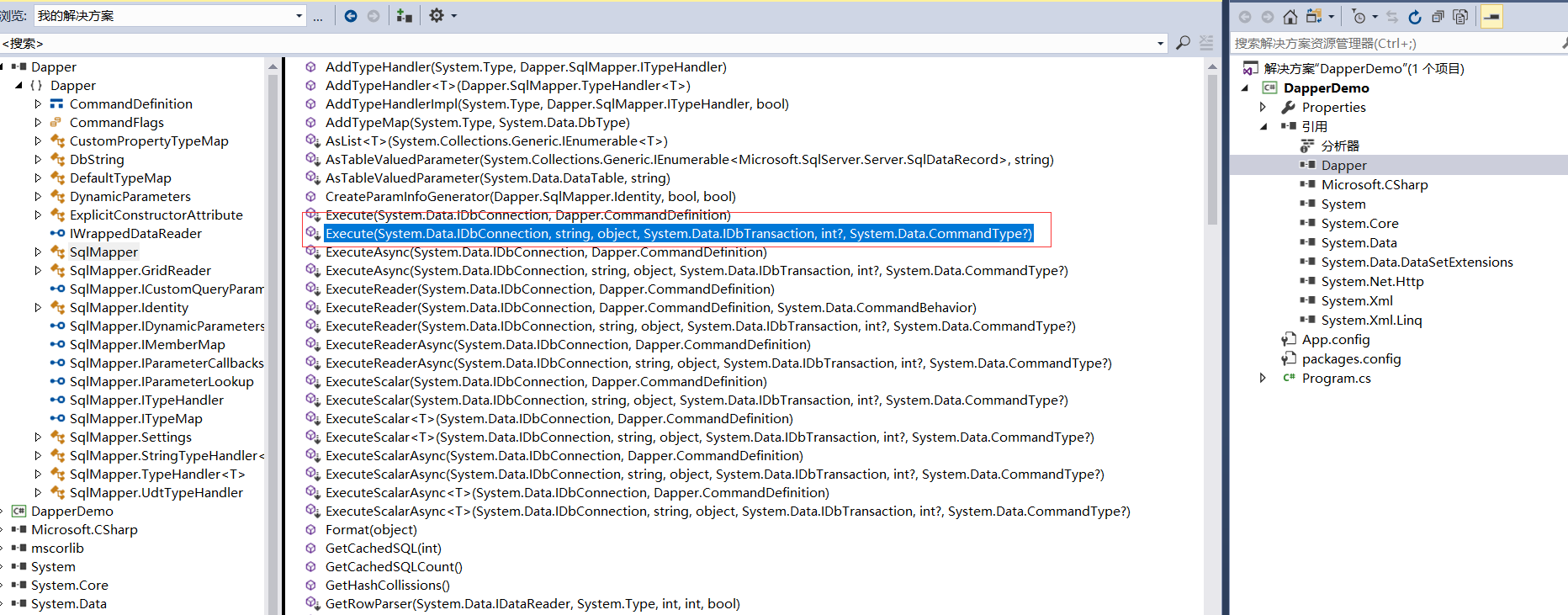The width and height of the screenshot is (1568, 615).
Task: Select the highlighted Execute method with string parameter
Action: pyautogui.click(x=679, y=233)
